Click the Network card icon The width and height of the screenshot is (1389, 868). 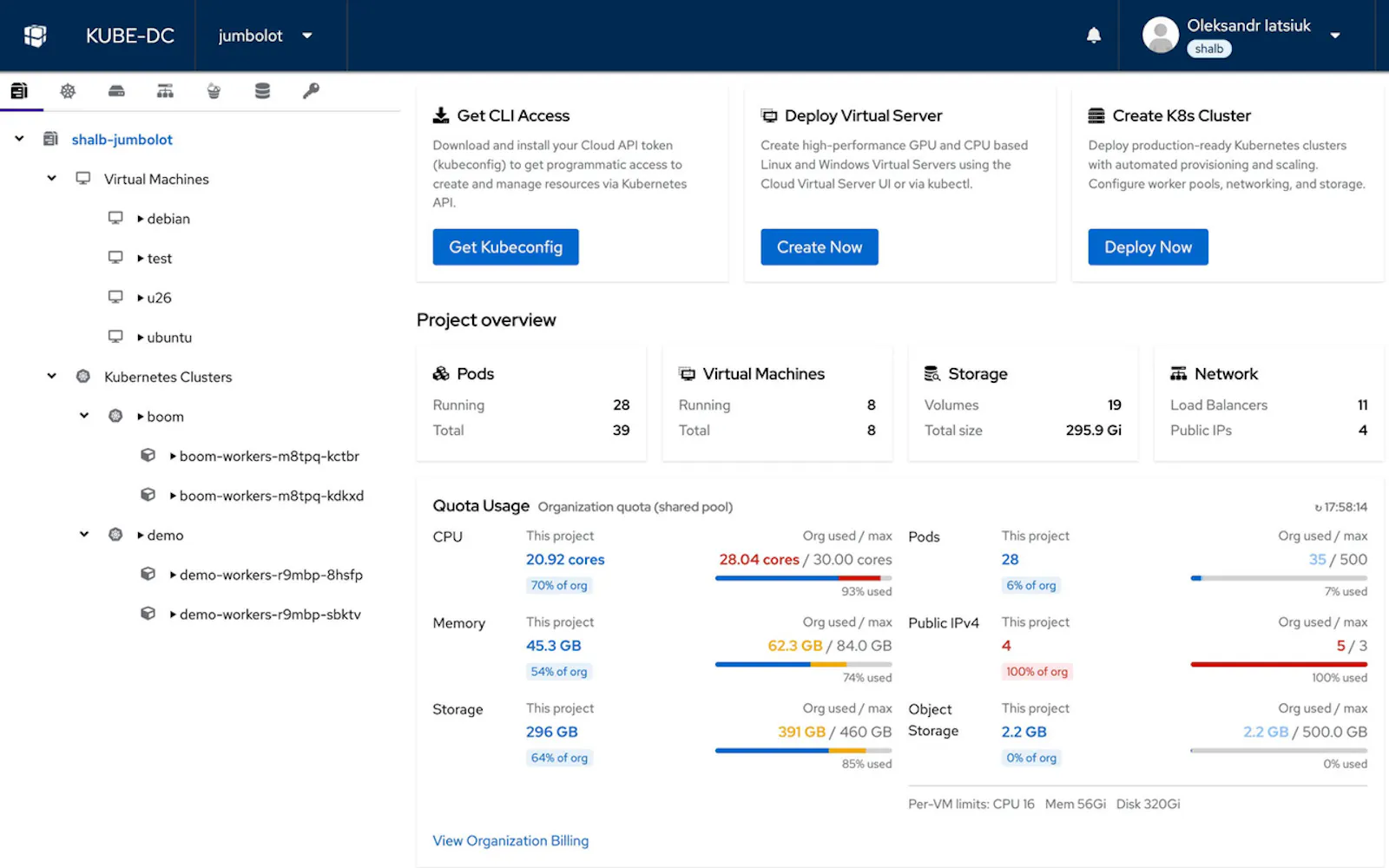coord(1178,373)
